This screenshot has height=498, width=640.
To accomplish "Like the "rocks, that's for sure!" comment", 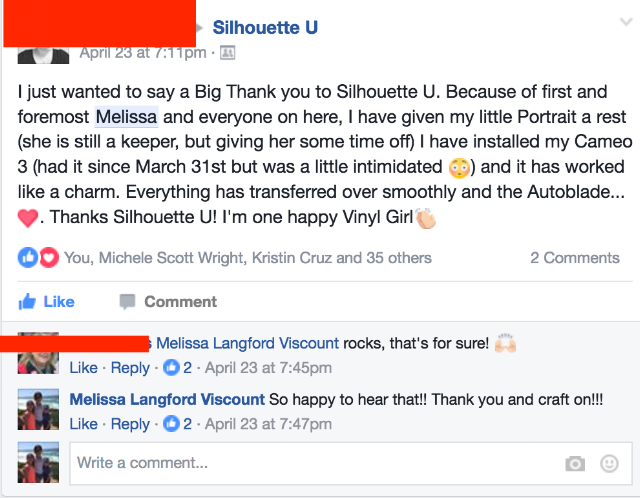I will click(x=83, y=368).
